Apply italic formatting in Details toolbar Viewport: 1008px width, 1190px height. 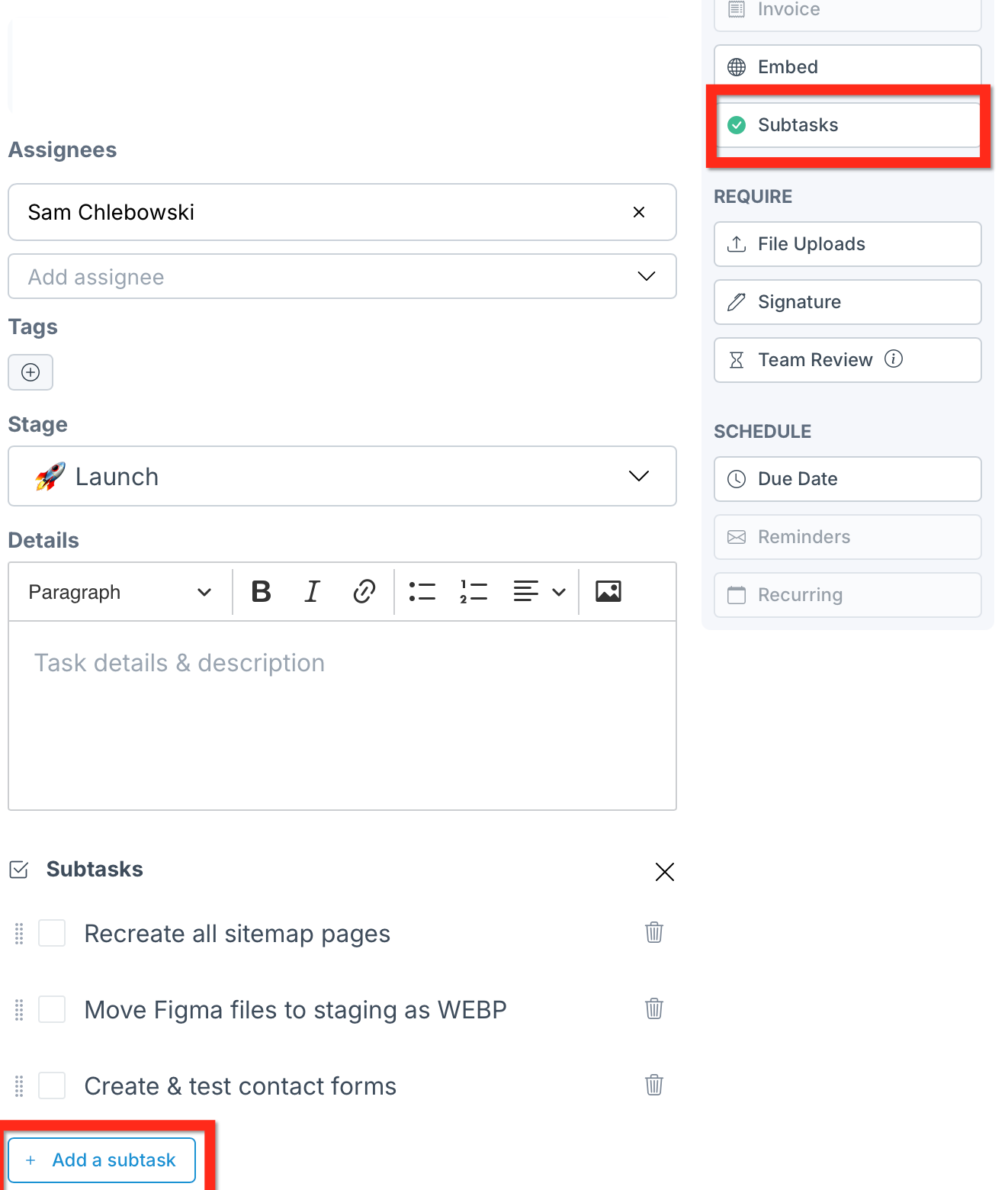pyautogui.click(x=312, y=591)
